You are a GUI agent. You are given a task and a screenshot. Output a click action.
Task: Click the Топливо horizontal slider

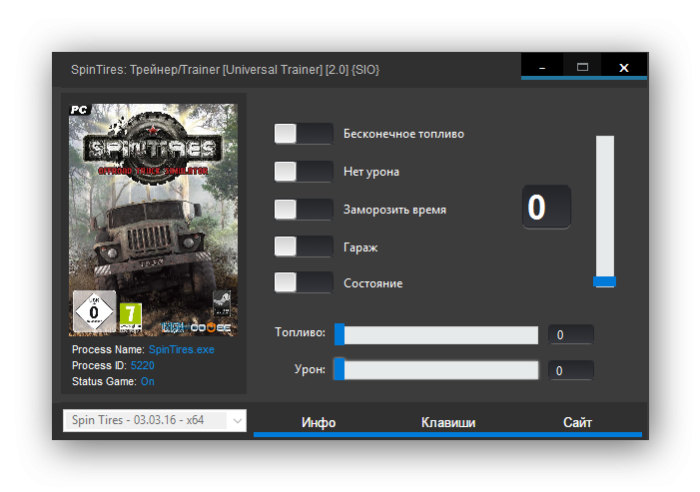(436, 334)
